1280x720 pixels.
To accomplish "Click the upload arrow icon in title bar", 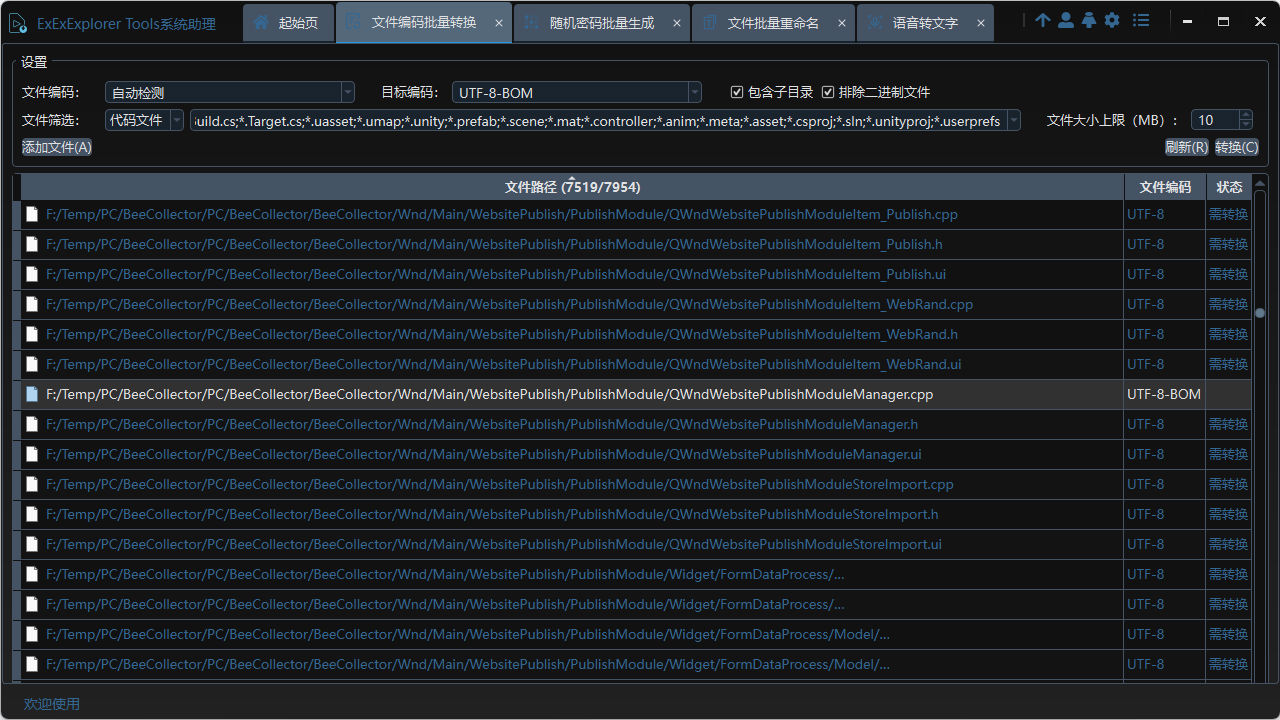I will 1042,19.
